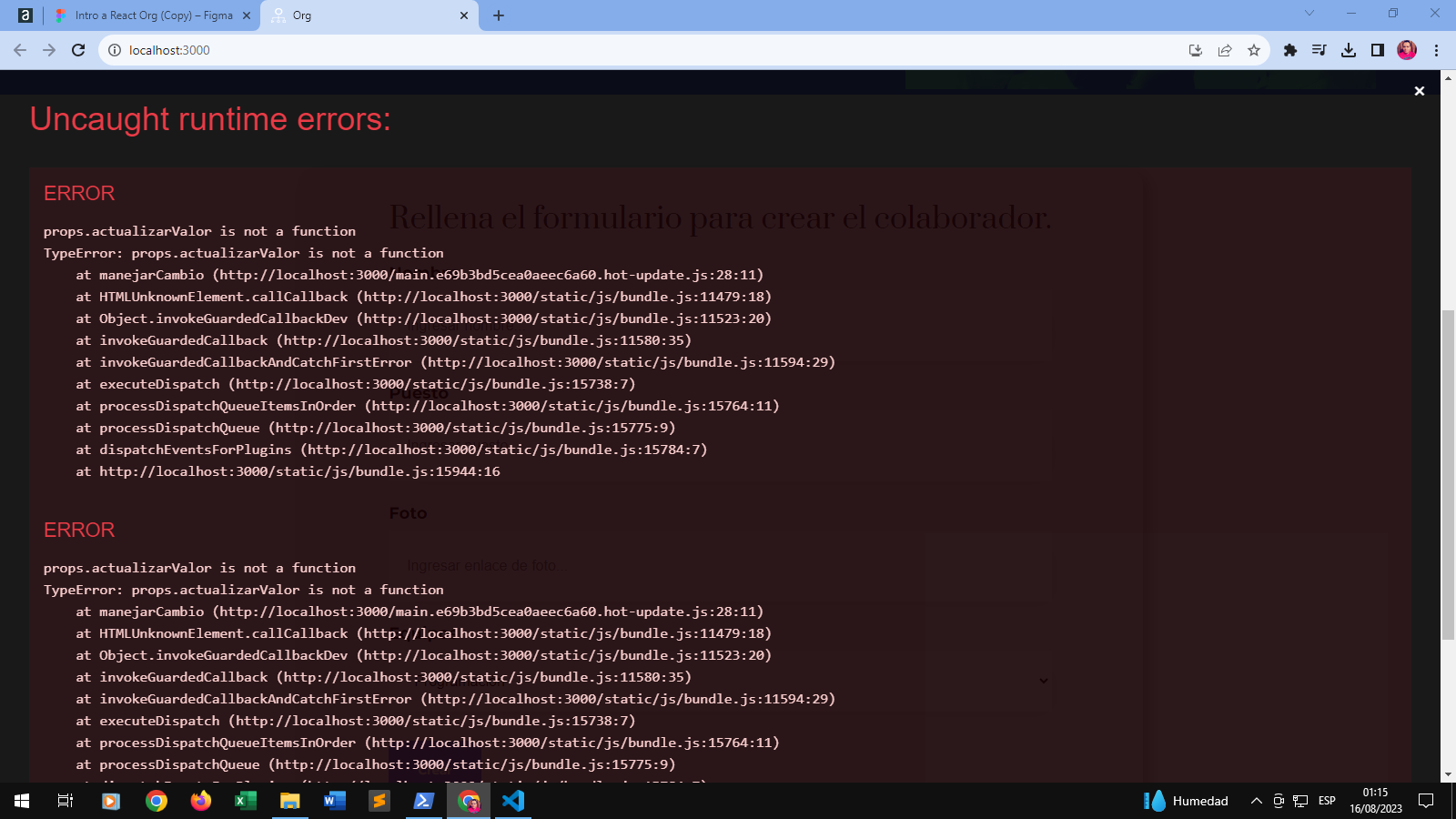
Task: Open PowerShell from the taskbar
Action: click(x=424, y=801)
